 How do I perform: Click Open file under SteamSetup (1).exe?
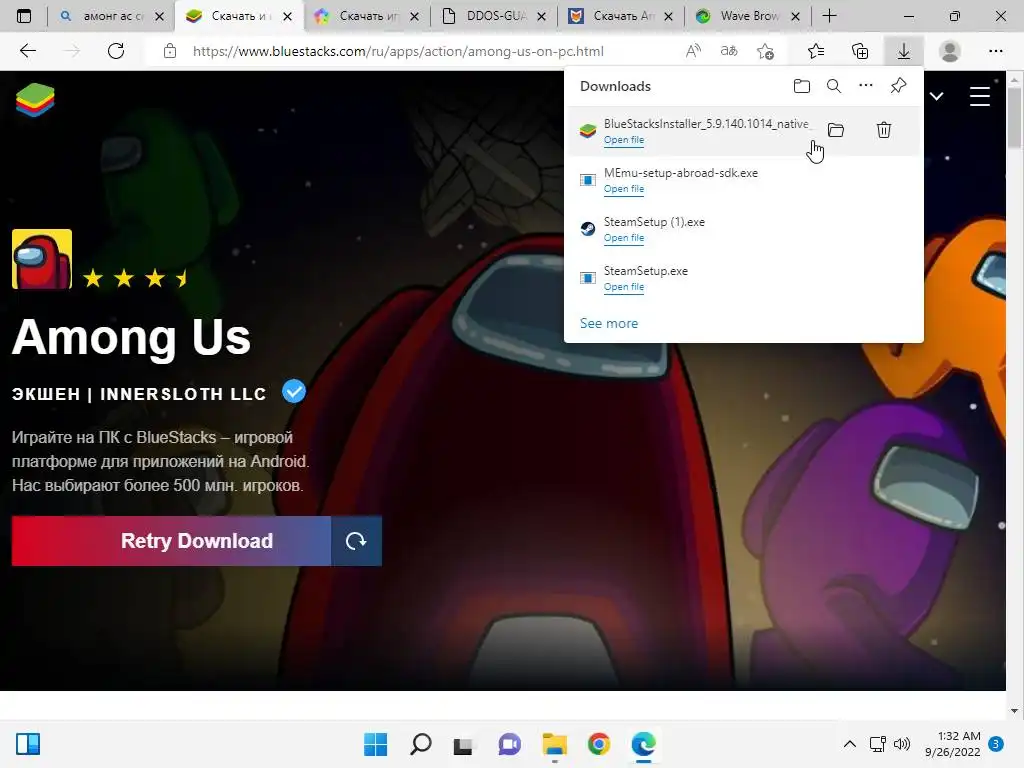[x=624, y=238]
